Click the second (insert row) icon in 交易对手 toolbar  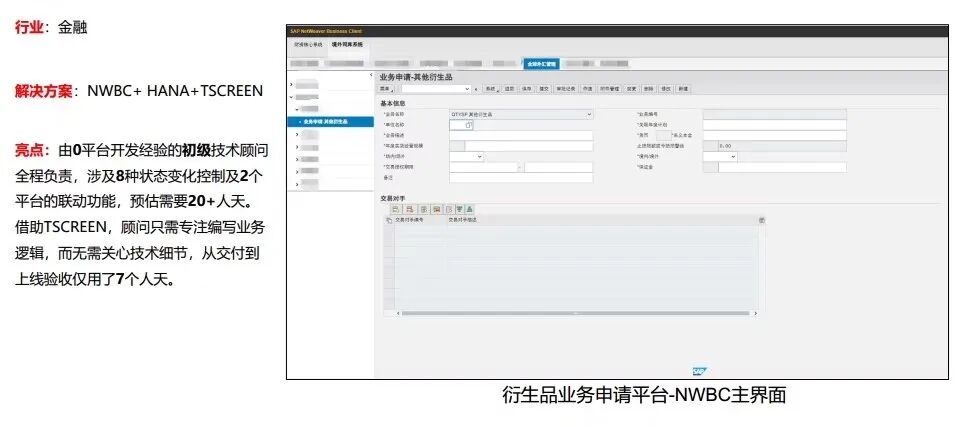(x=409, y=210)
